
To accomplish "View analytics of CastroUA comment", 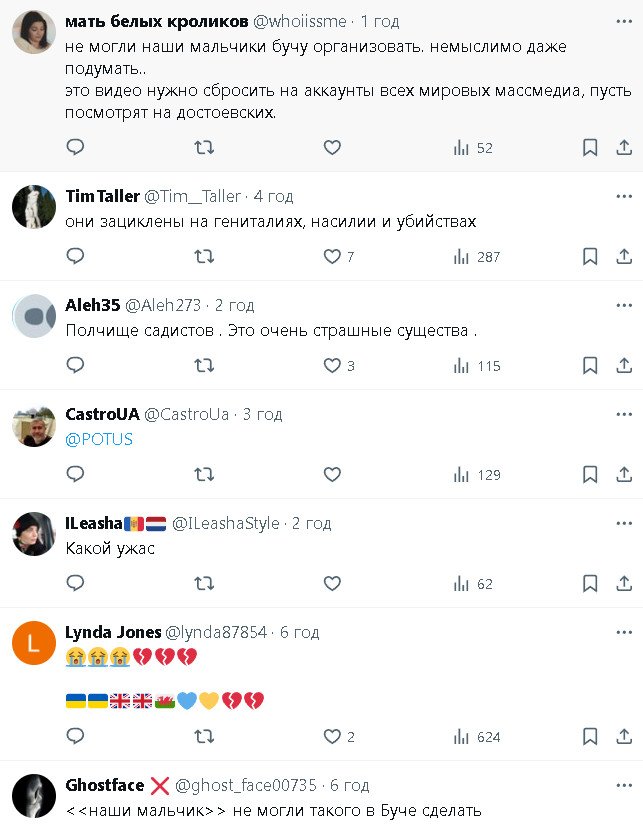I will 462,475.
